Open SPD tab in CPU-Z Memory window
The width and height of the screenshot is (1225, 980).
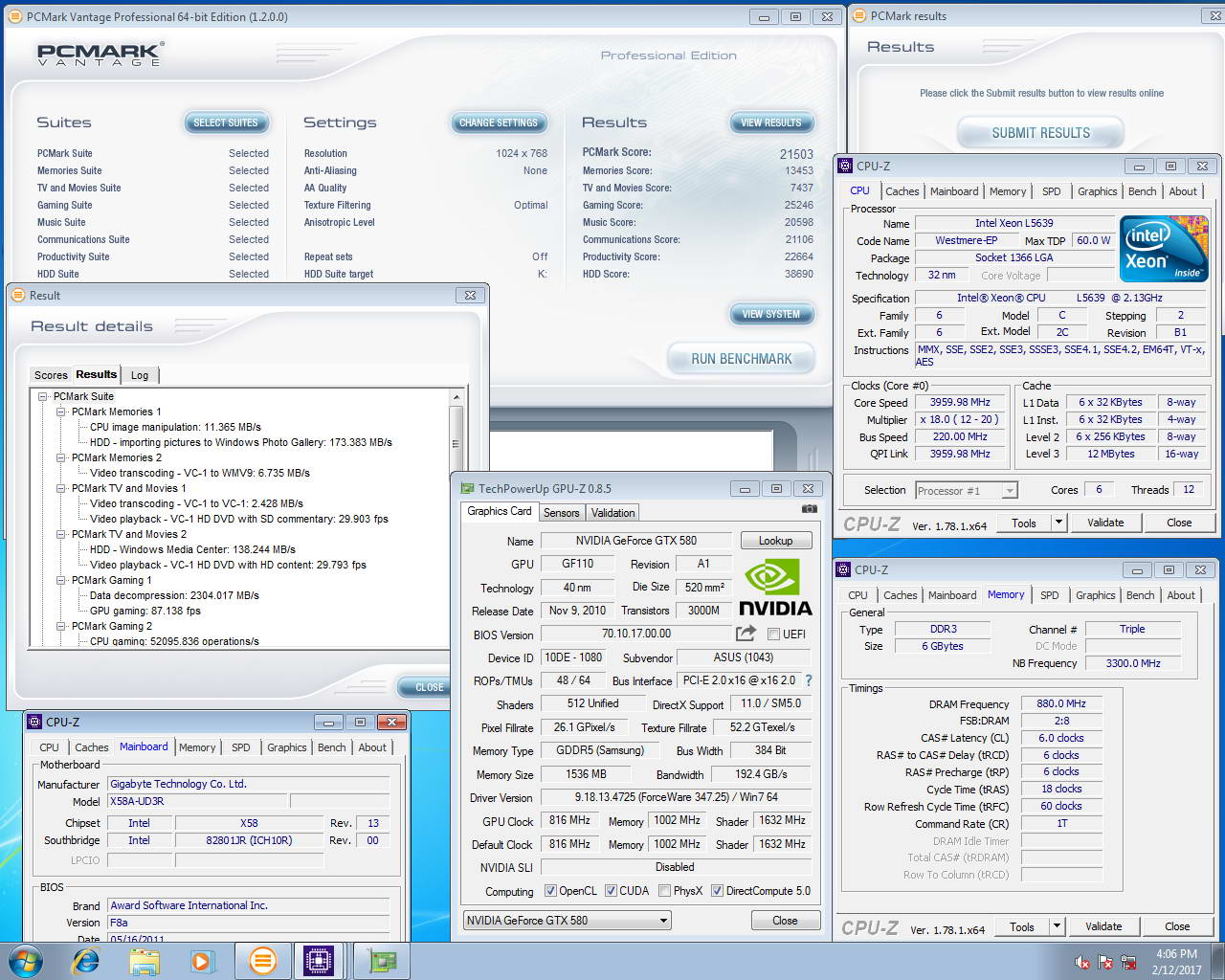click(1050, 595)
